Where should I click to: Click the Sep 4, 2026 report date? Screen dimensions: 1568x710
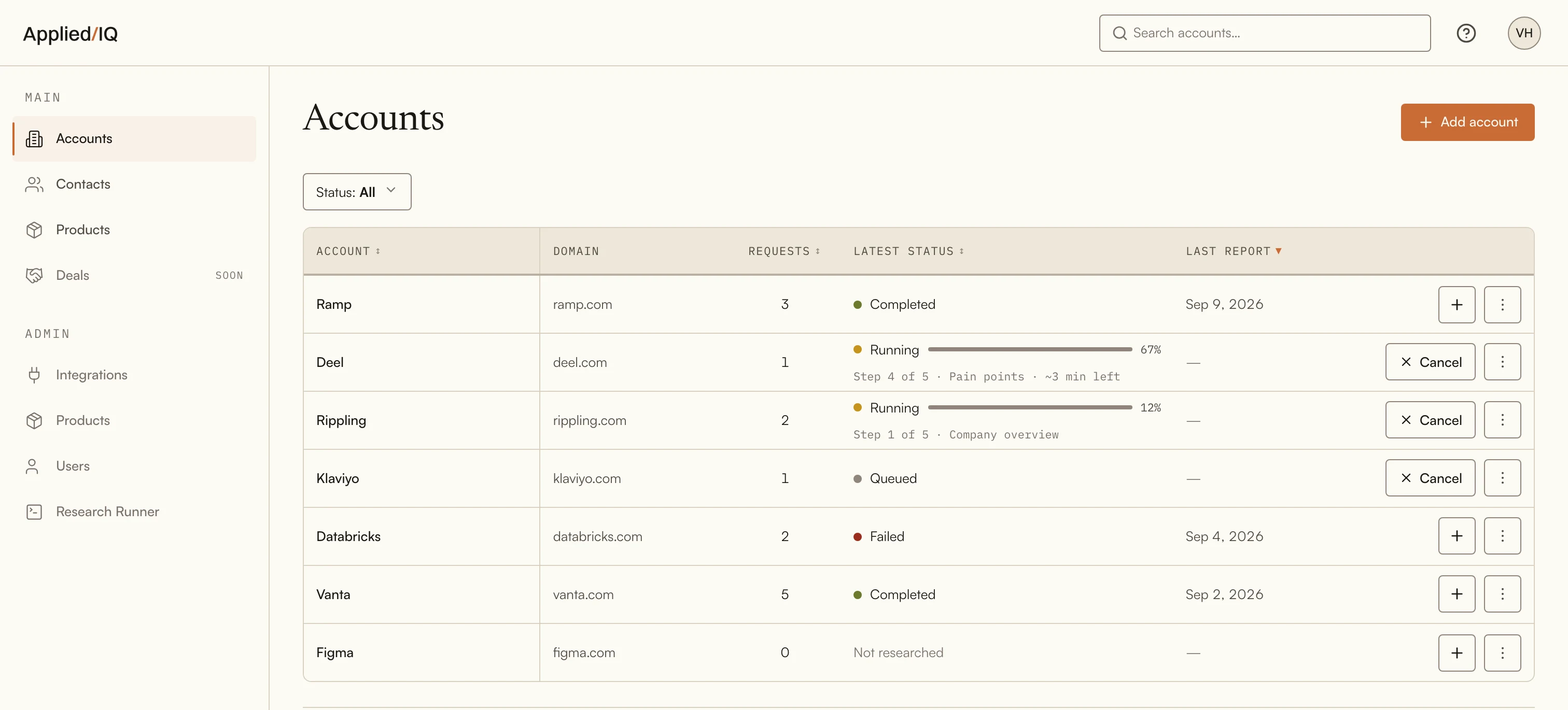tap(1224, 536)
